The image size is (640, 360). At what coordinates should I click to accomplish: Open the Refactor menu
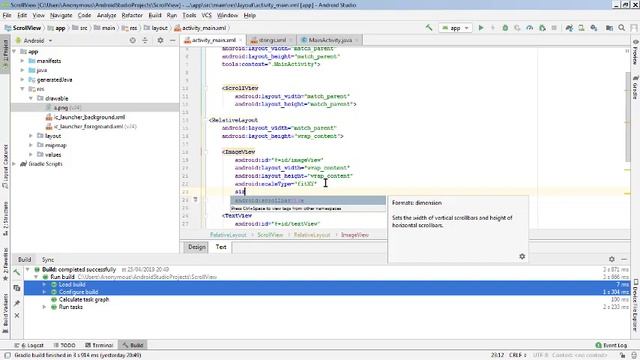[x=132, y=15]
